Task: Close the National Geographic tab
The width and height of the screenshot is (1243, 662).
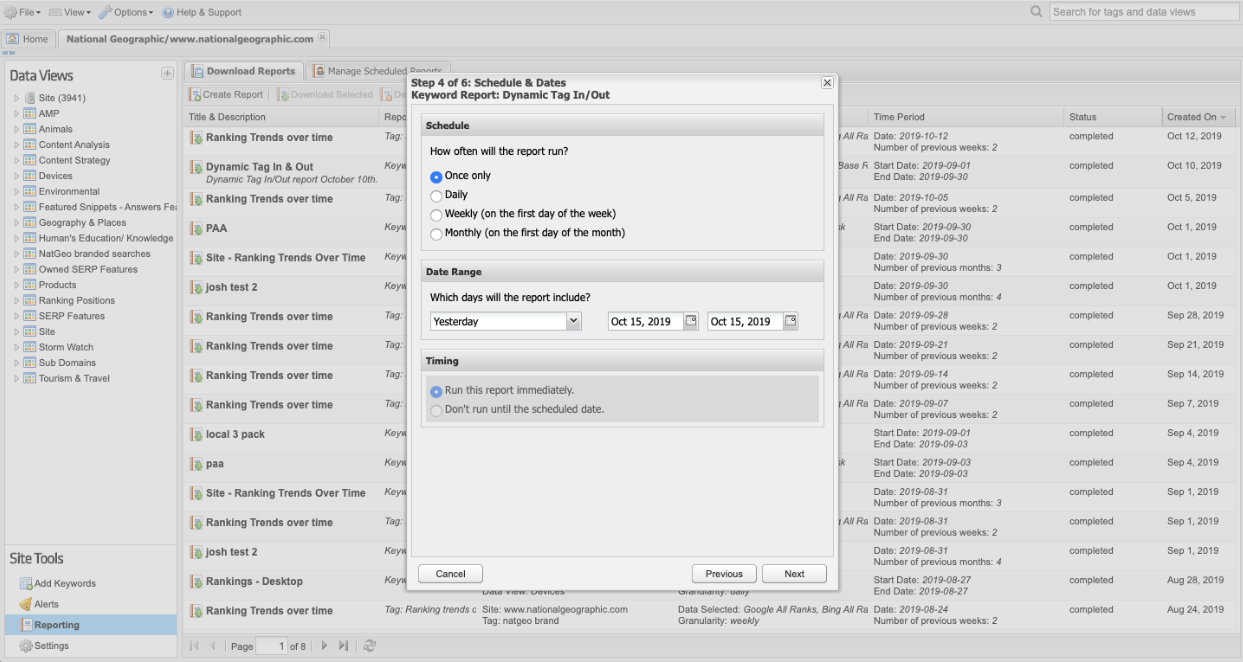Action: pos(322,38)
